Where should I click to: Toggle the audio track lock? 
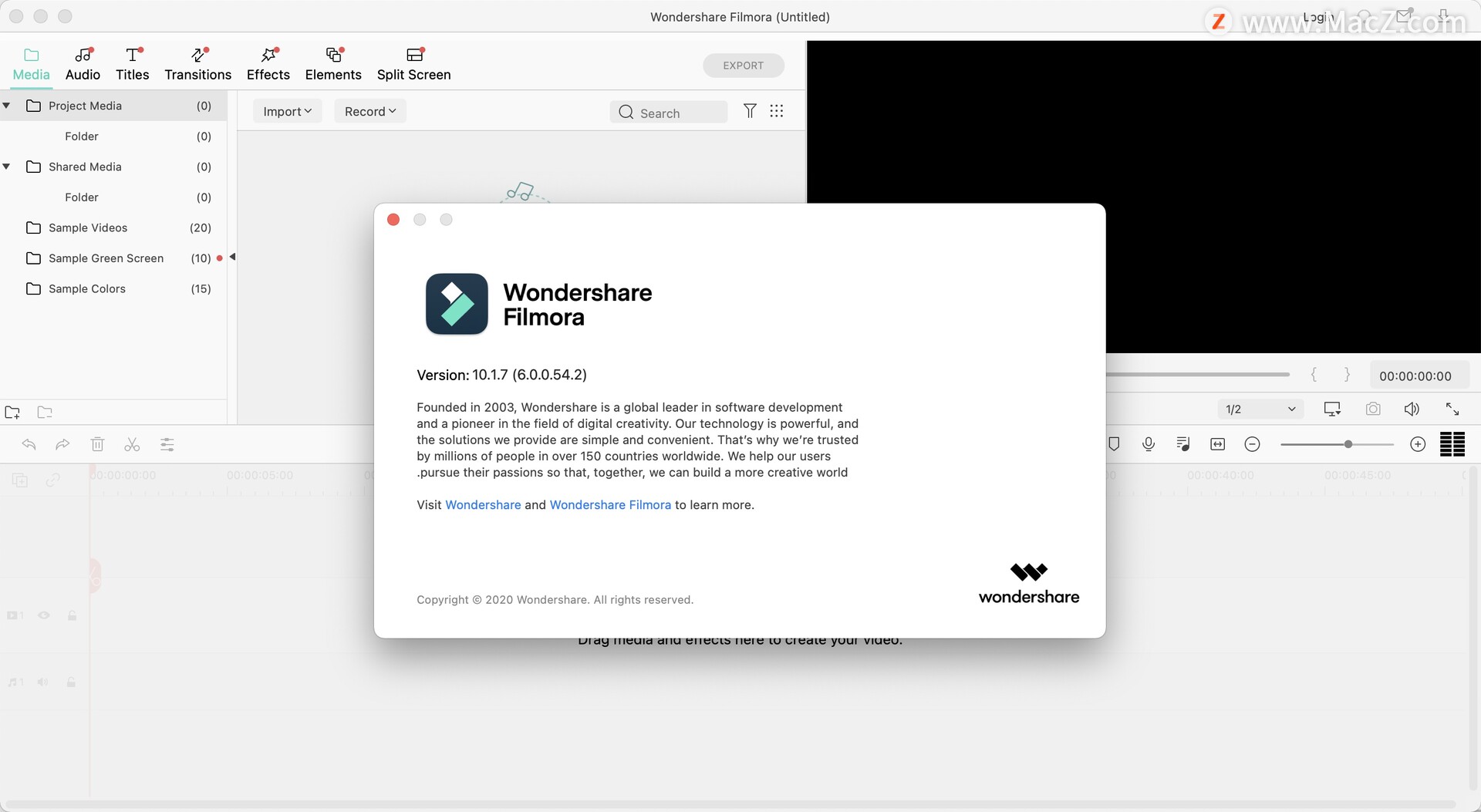click(x=71, y=682)
